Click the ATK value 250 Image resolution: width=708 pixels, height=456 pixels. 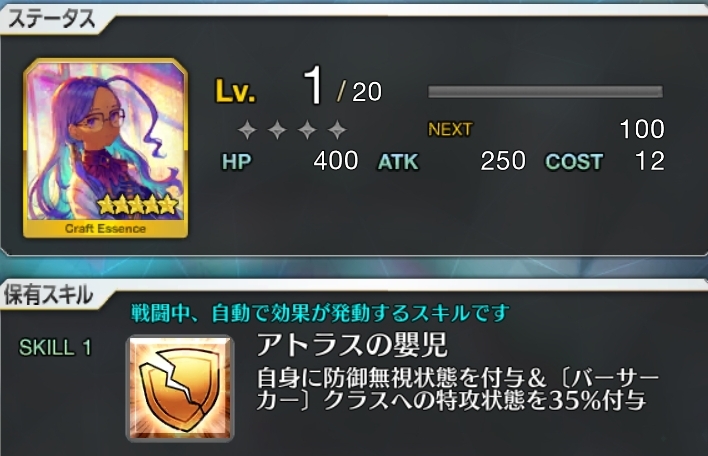pyautogui.click(x=503, y=161)
